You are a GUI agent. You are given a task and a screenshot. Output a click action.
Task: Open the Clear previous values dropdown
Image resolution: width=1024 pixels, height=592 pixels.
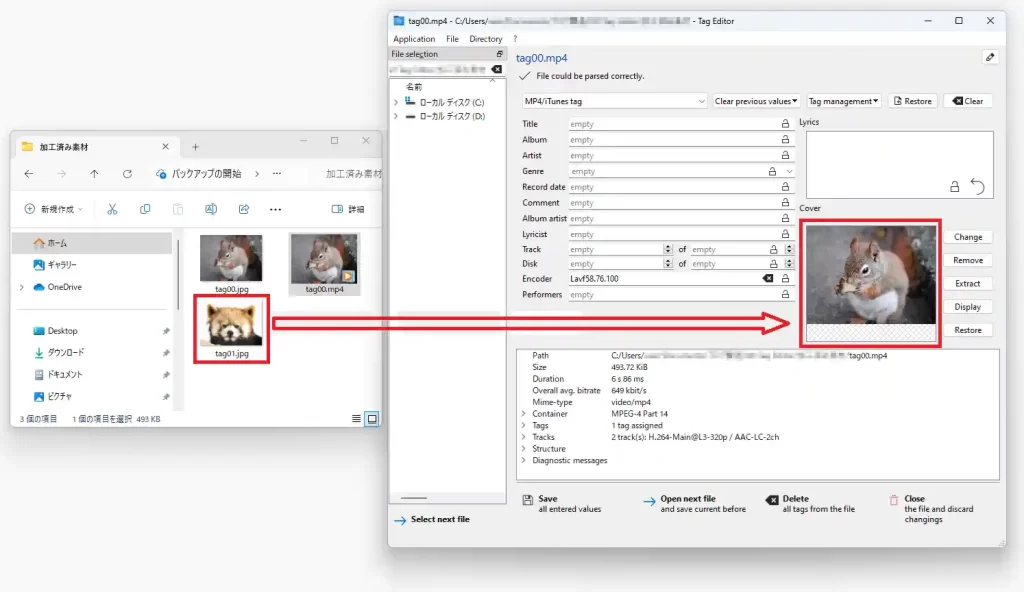756,101
